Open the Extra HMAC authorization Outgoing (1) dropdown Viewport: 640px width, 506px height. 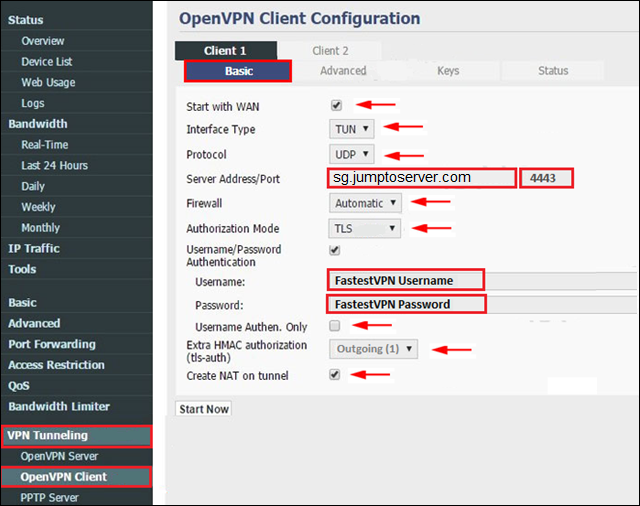[x=373, y=349]
